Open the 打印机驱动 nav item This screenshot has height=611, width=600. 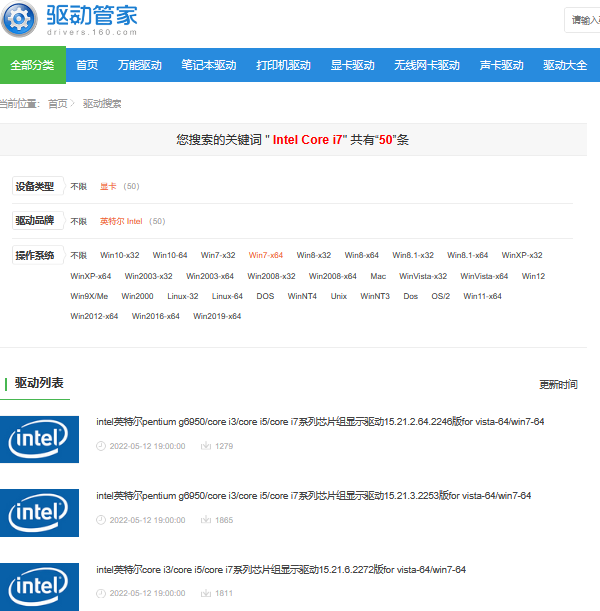tap(283, 65)
